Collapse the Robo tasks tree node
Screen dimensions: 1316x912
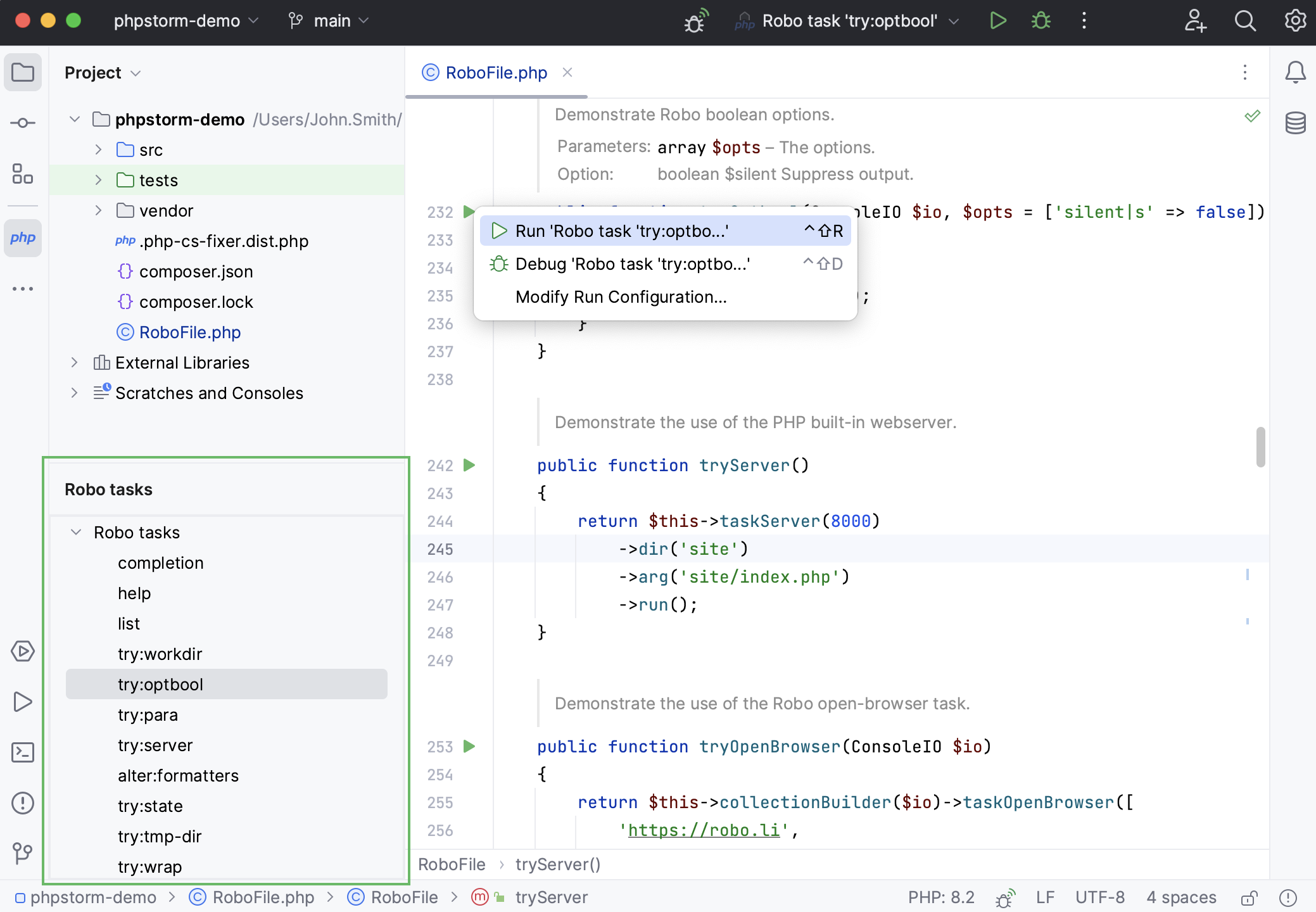[76, 532]
